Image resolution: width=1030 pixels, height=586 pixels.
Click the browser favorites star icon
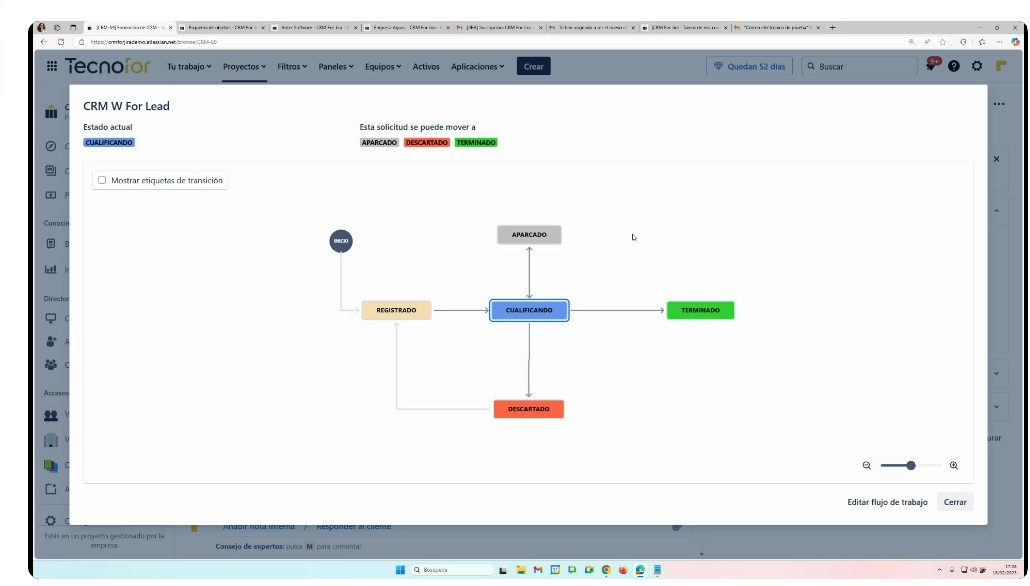pos(943,41)
